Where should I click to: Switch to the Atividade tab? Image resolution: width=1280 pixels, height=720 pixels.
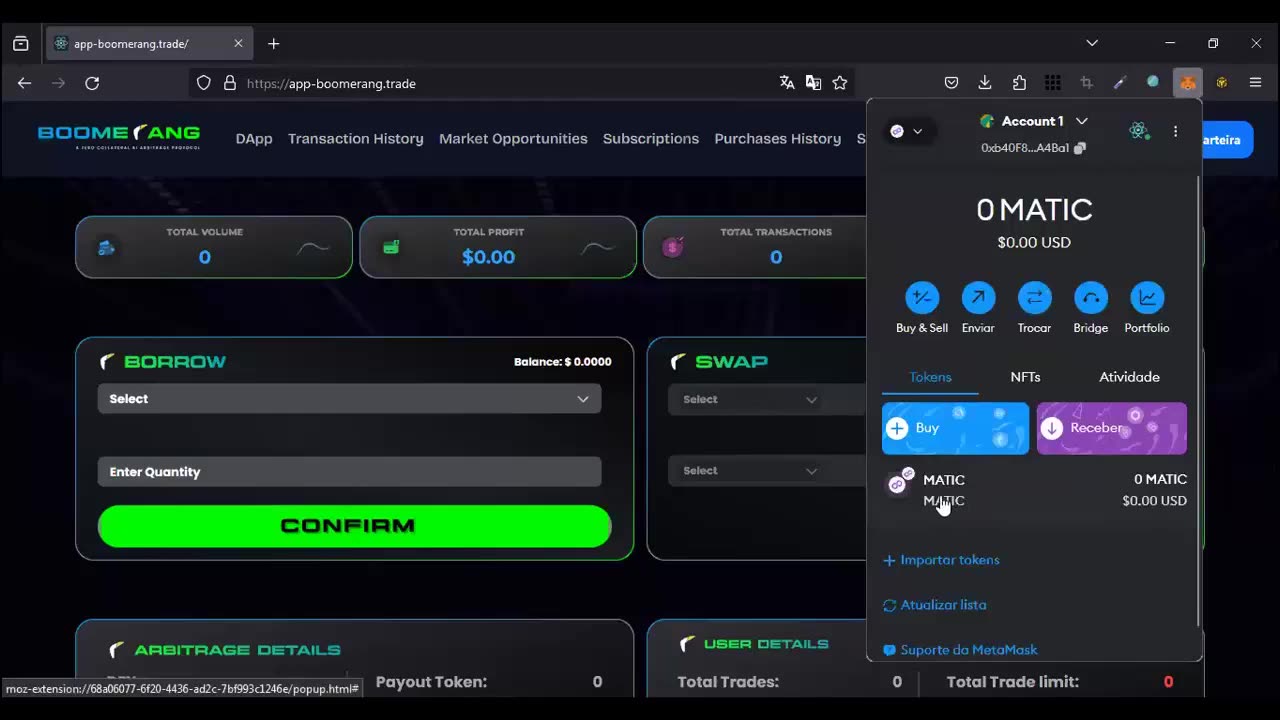coord(1129,377)
